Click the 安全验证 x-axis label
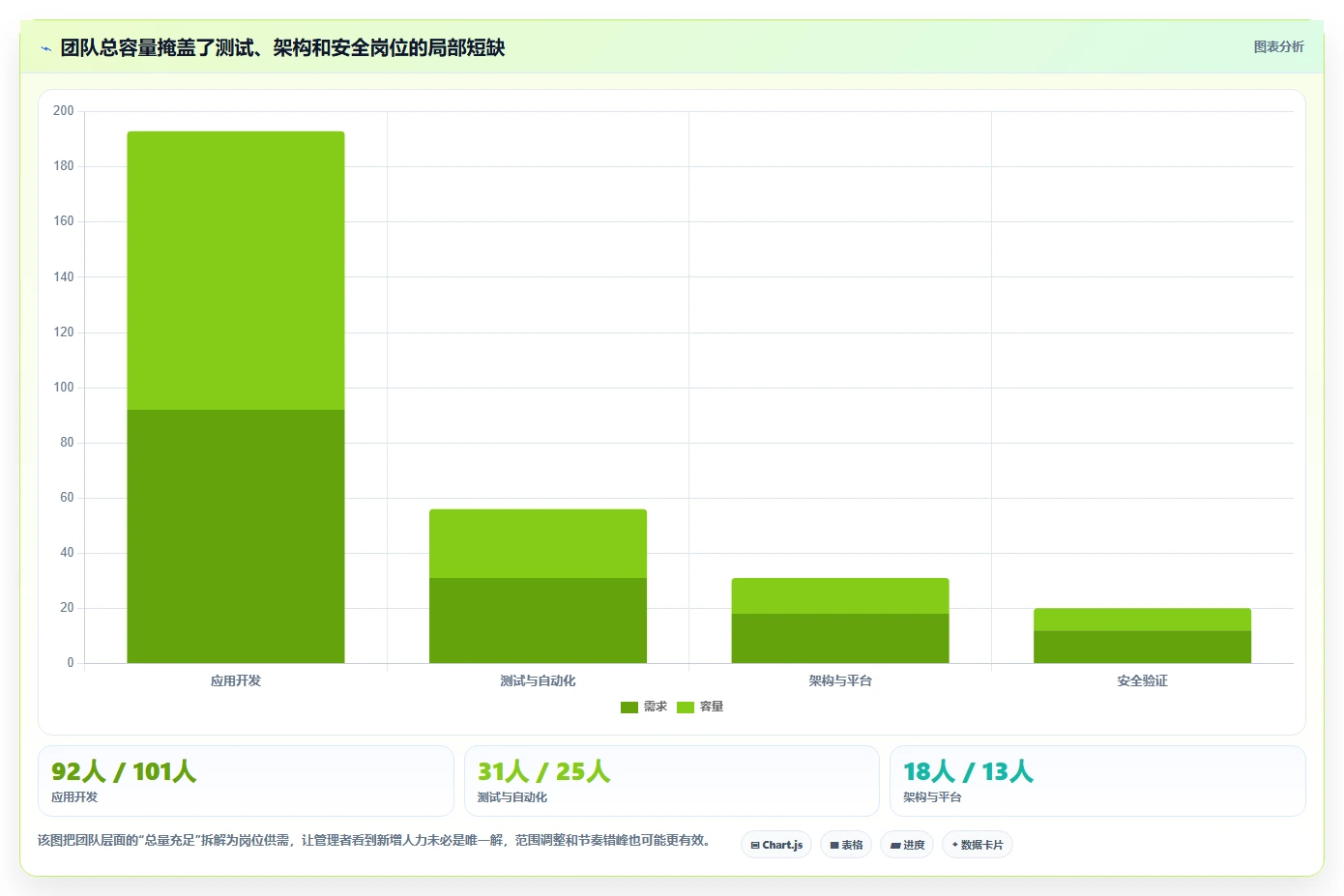This screenshot has width=1344, height=896. 1142,680
